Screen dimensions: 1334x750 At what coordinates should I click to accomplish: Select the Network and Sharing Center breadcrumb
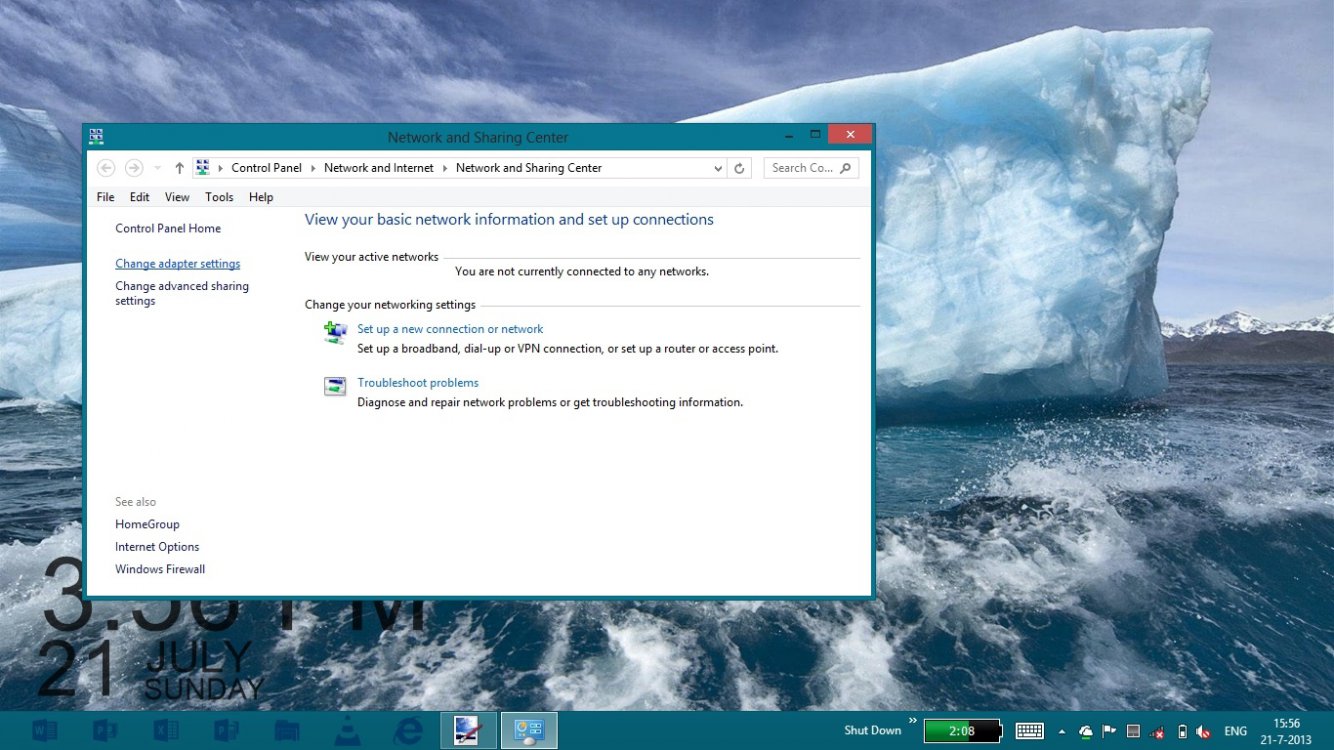[529, 168]
